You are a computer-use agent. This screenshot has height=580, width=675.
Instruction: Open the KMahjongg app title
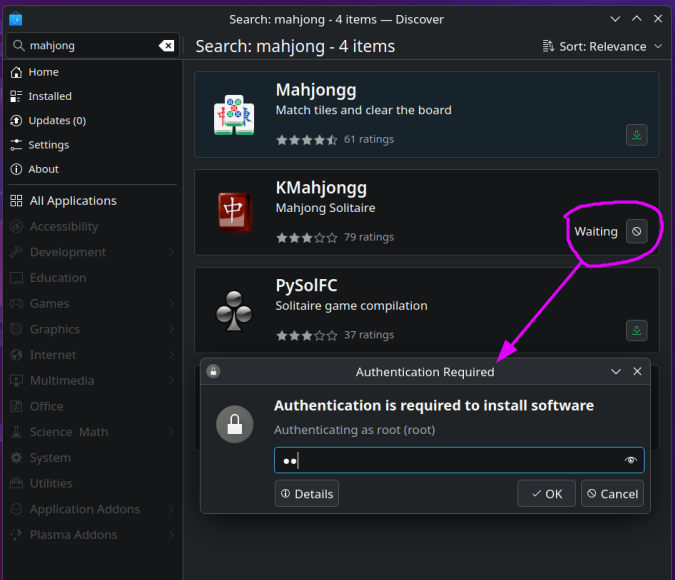[x=321, y=188]
